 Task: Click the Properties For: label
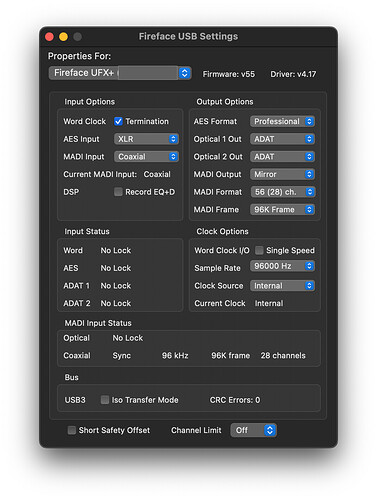(79, 56)
